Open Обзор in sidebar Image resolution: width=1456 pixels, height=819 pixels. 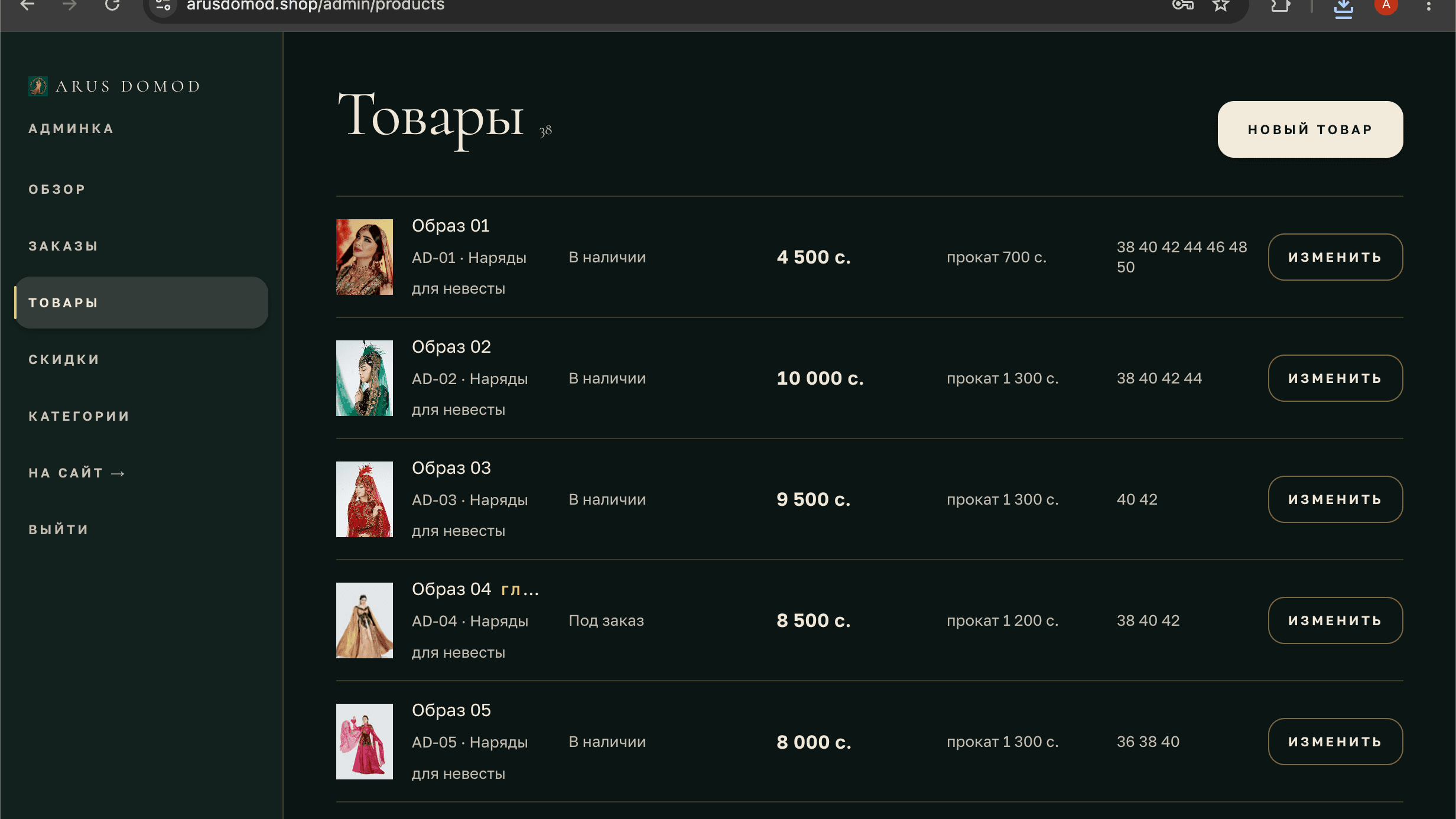pos(57,189)
